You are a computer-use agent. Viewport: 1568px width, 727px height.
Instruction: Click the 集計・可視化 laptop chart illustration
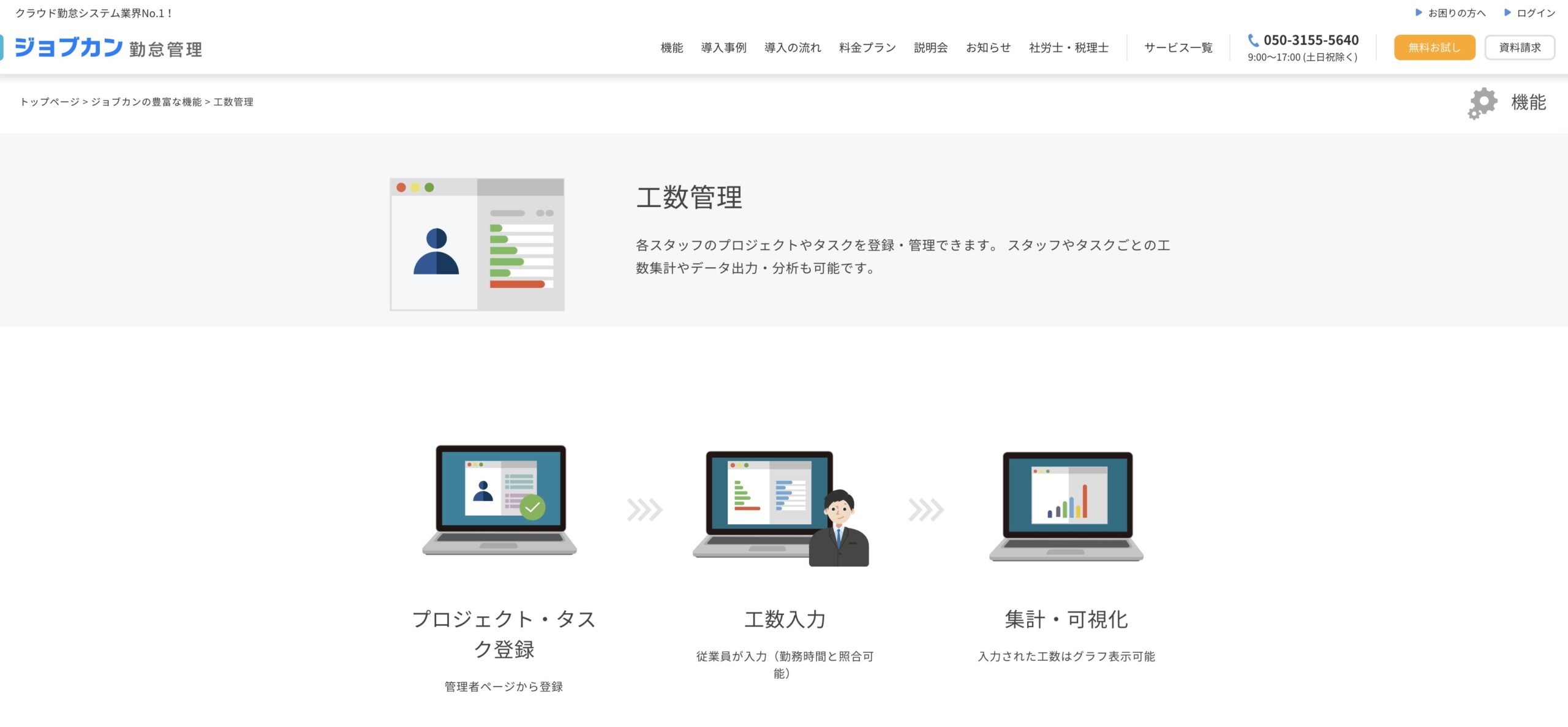click(x=1066, y=506)
